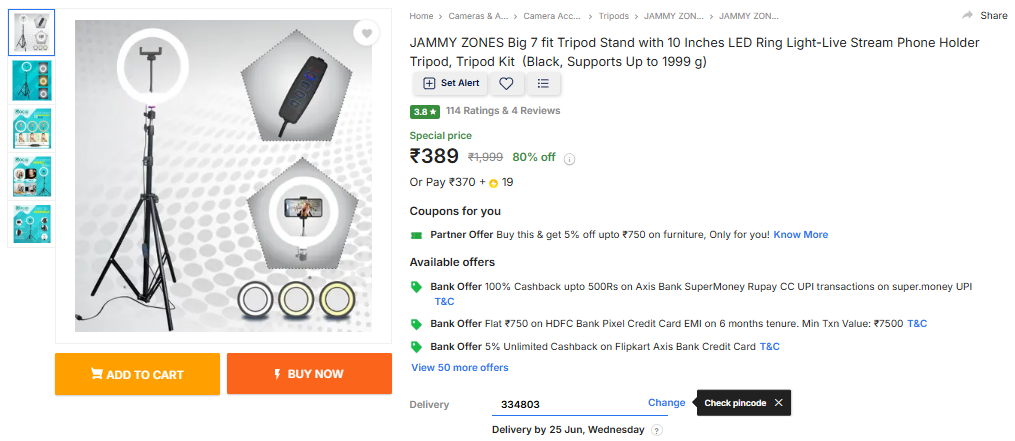The image size is (1015, 441).
Task: Click the price info circle icon
Action: coord(570,158)
